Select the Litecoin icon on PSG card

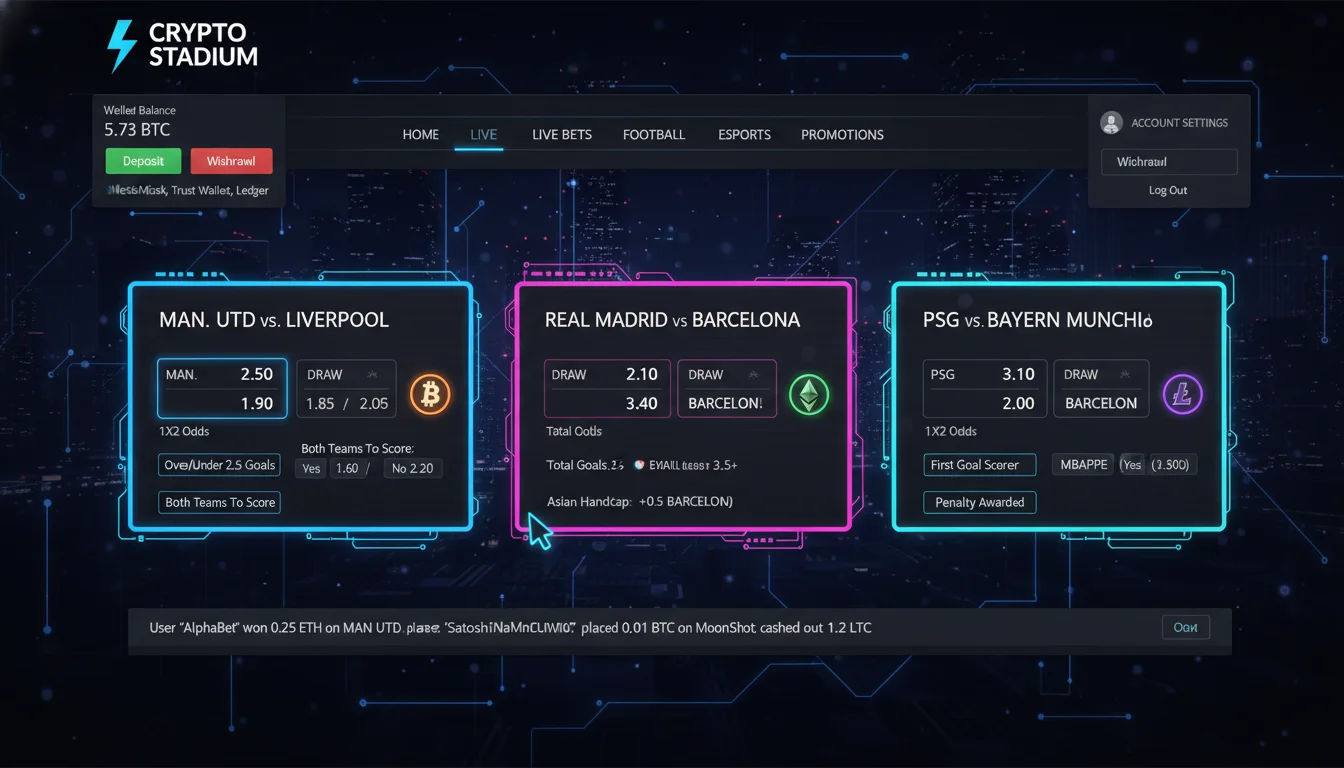coord(1183,395)
